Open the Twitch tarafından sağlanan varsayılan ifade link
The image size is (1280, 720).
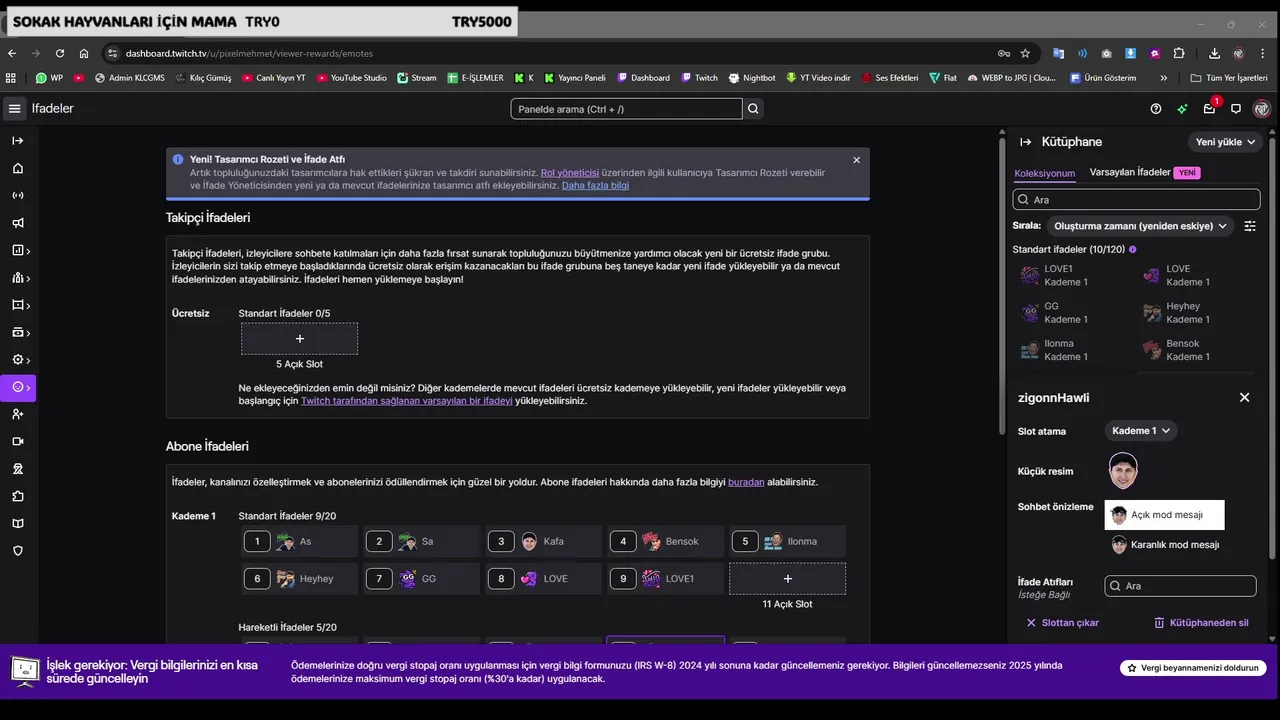(x=407, y=400)
